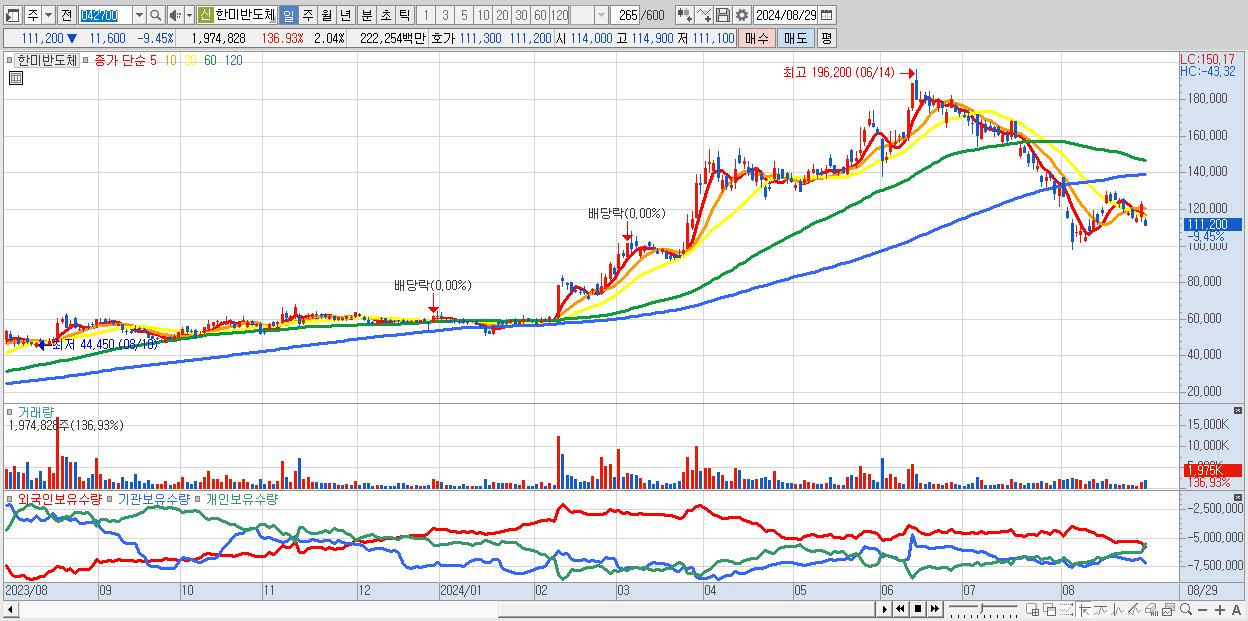Viewport: 1248px width, 621px height.
Task: Click the line drawing tool icon beside save
Action: 704,15
